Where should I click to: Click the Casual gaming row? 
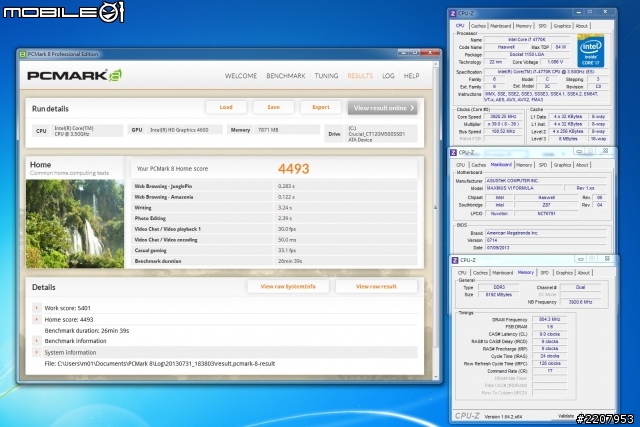click(274, 250)
